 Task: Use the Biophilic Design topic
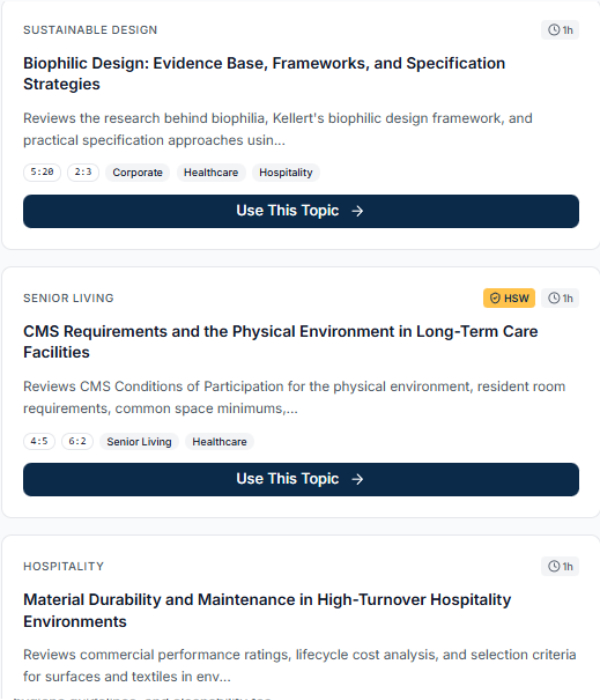click(x=300, y=211)
